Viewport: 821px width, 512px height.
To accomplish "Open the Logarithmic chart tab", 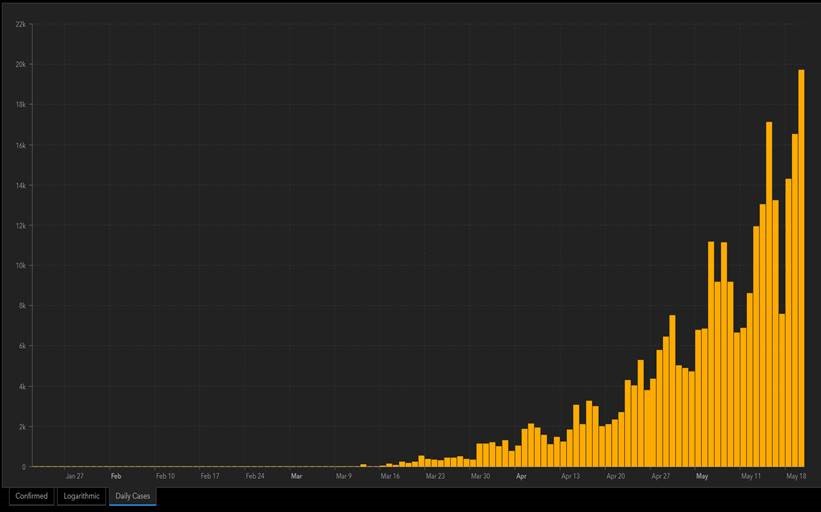I will [81, 496].
